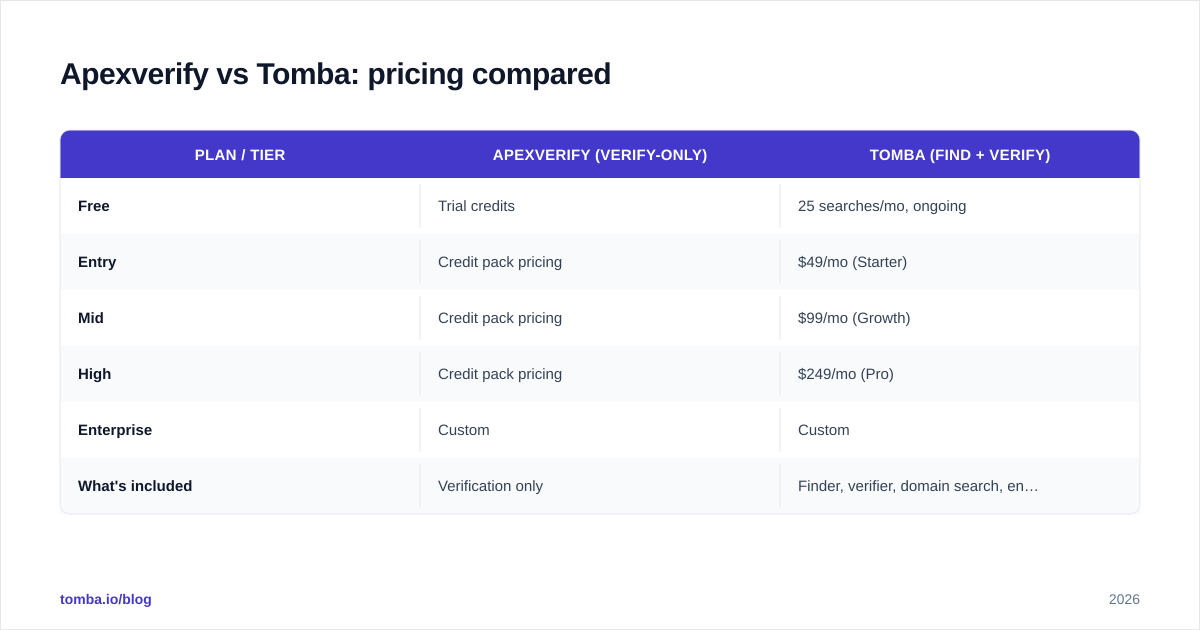The height and width of the screenshot is (630, 1200).
Task: Select the 'Enterprise' row label
Action: point(115,430)
